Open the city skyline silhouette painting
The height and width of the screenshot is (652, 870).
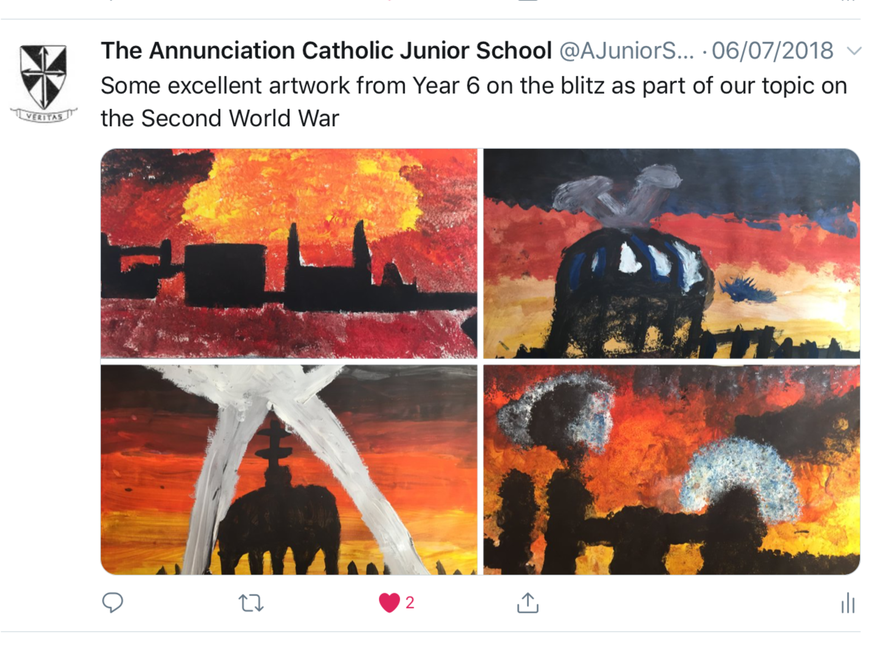pos(289,253)
